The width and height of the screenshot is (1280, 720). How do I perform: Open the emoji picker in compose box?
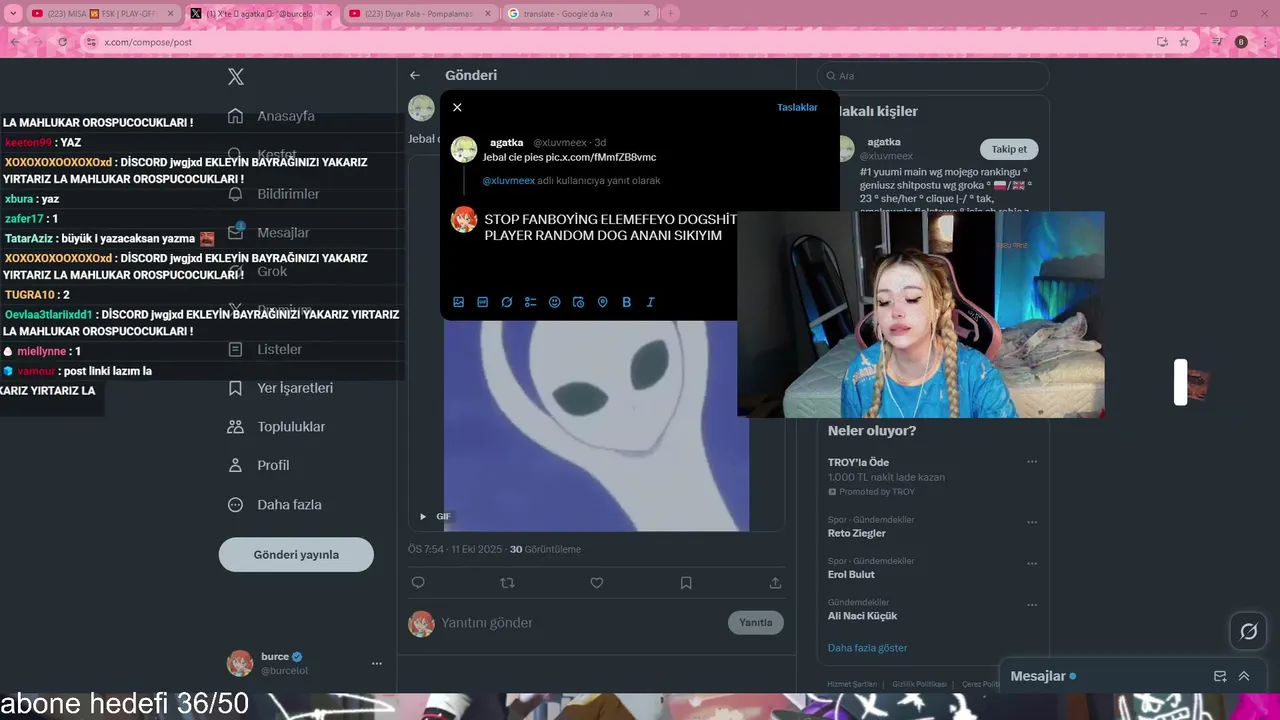coord(555,302)
